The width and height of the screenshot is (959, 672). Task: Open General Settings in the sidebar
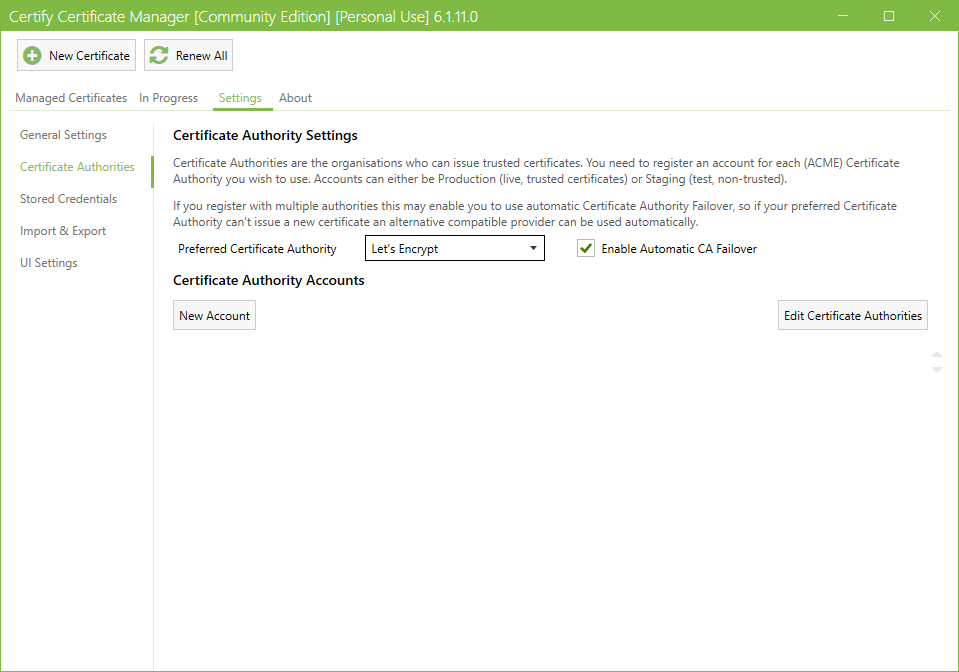tap(63, 135)
